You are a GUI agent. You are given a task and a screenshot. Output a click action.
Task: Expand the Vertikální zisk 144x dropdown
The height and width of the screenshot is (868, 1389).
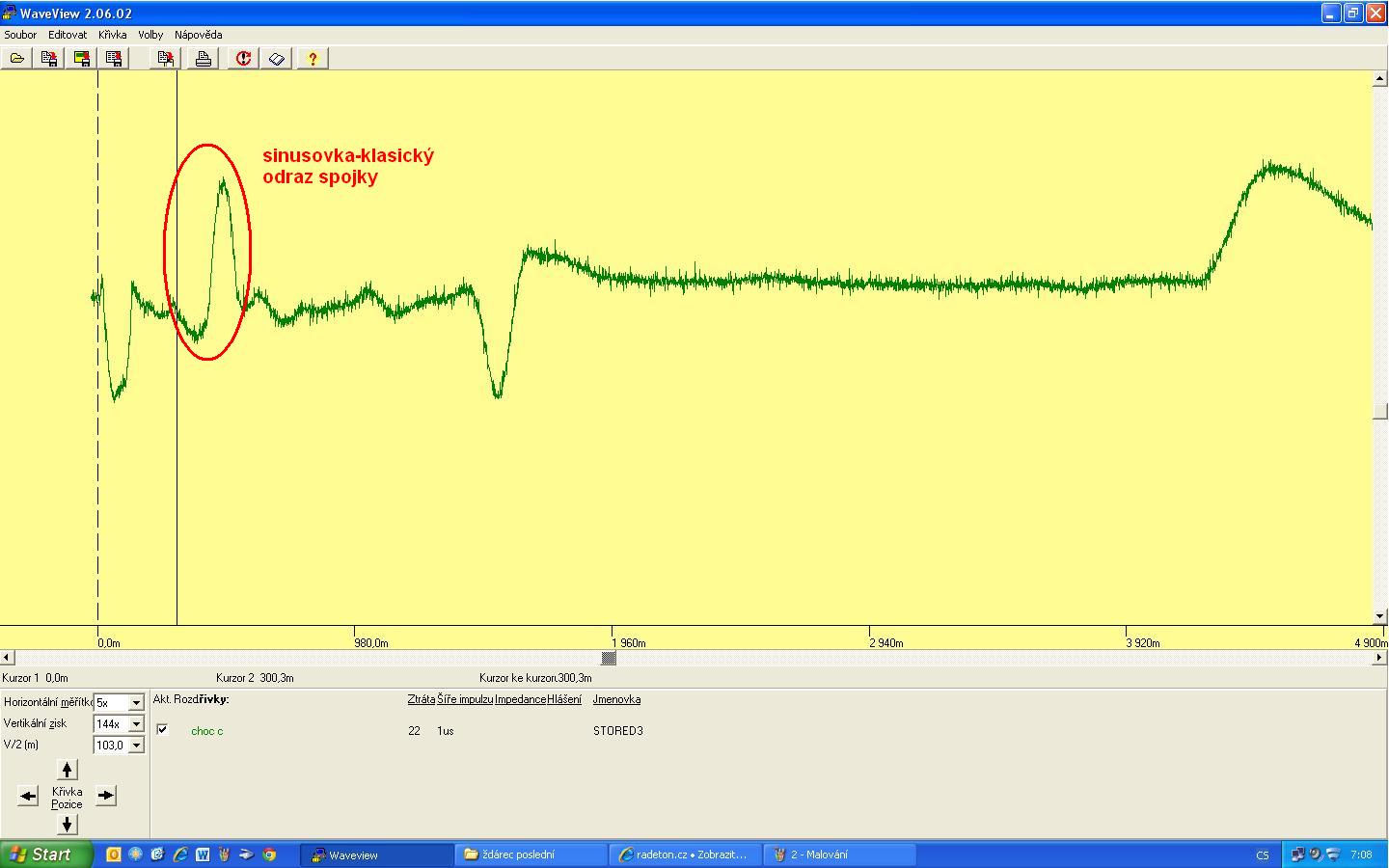(x=136, y=723)
